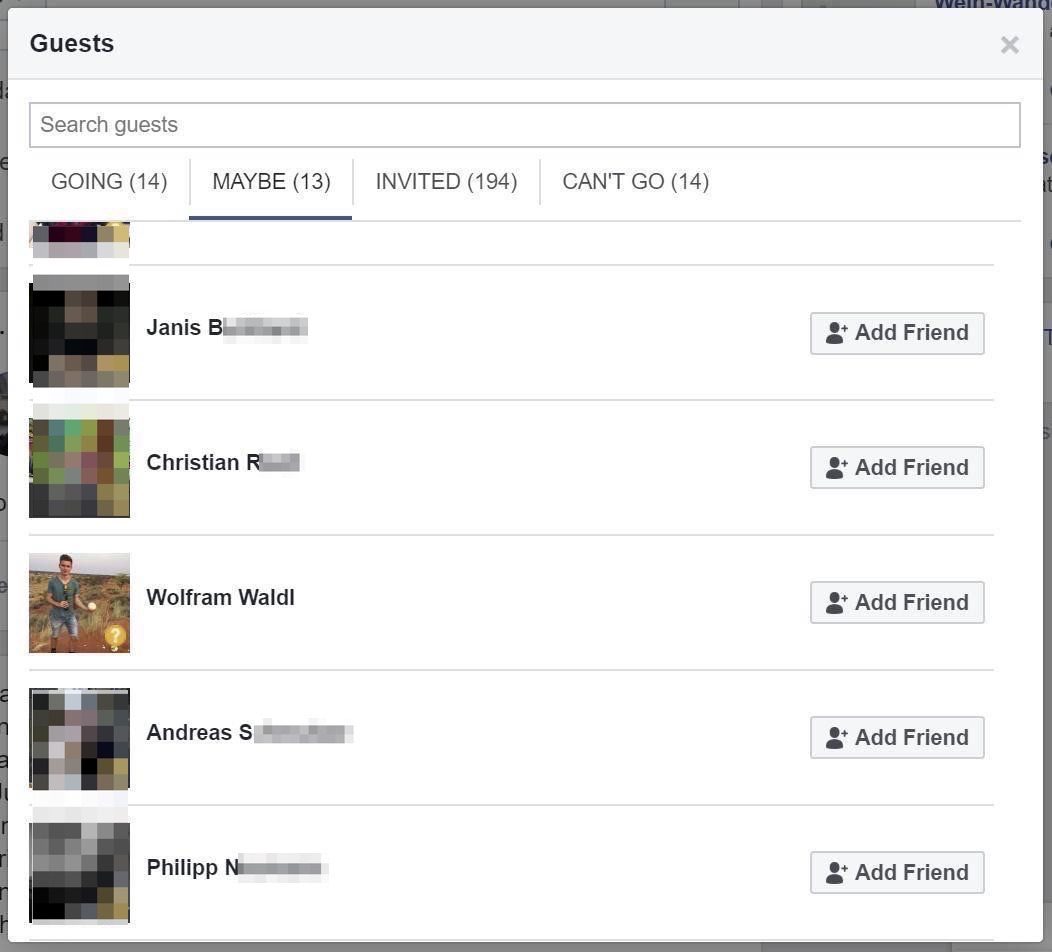Click person-plus icon in Christian R's row
This screenshot has width=1052, height=952.
click(x=836, y=468)
